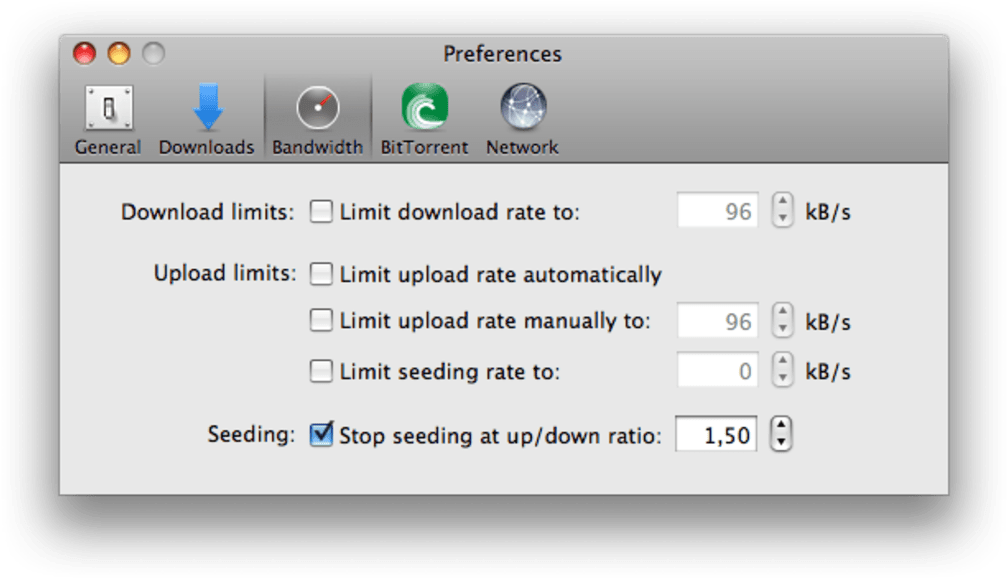Toggle Limit upload rate manually checkbox

pyautogui.click(x=321, y=320)
